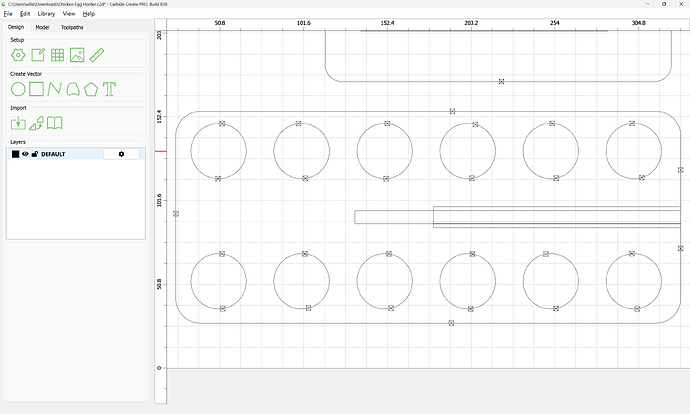The width and height of the screenshot is (690, 414).
Task: Select the Rectangle vector tool
Action: [36, 90]
